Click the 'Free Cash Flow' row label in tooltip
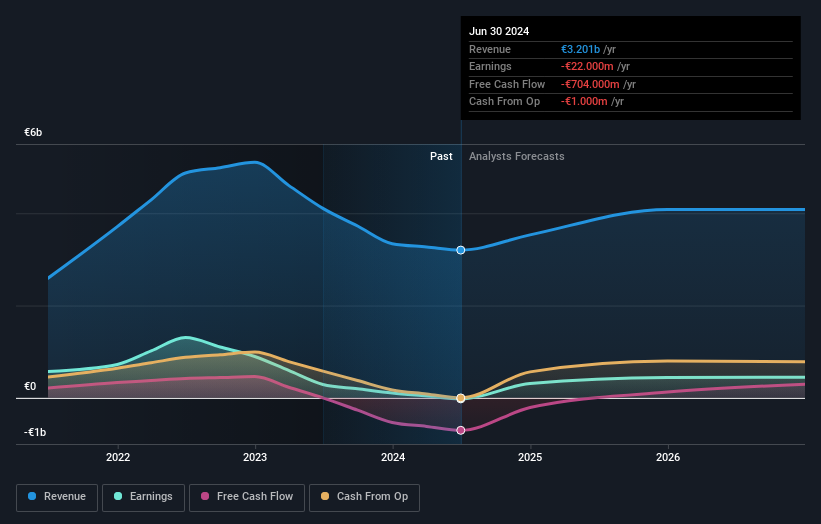Viewport: 821px width, 524px height. tap(507, 84)
